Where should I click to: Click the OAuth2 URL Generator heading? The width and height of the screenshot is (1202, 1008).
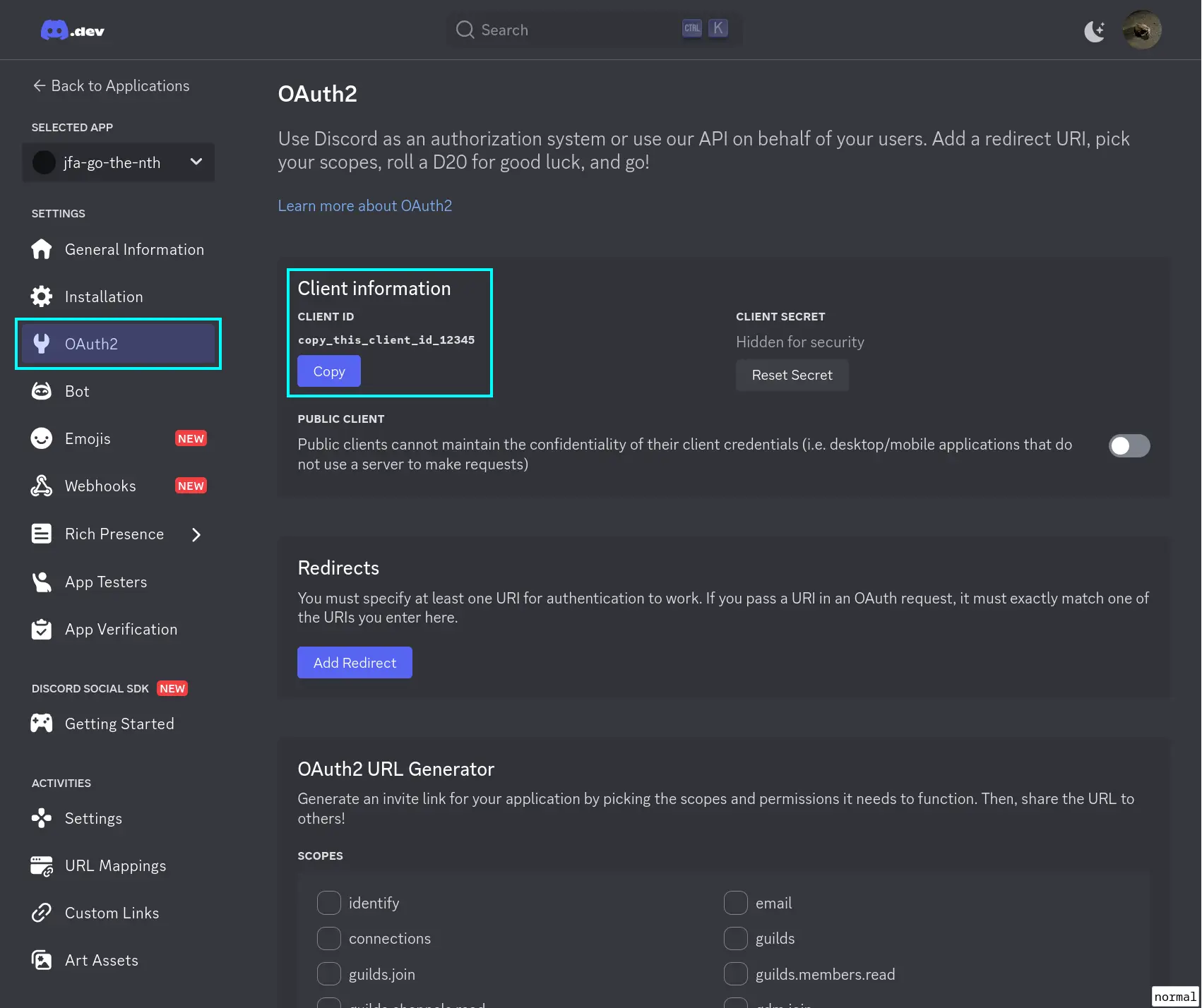tap(395, 769)
